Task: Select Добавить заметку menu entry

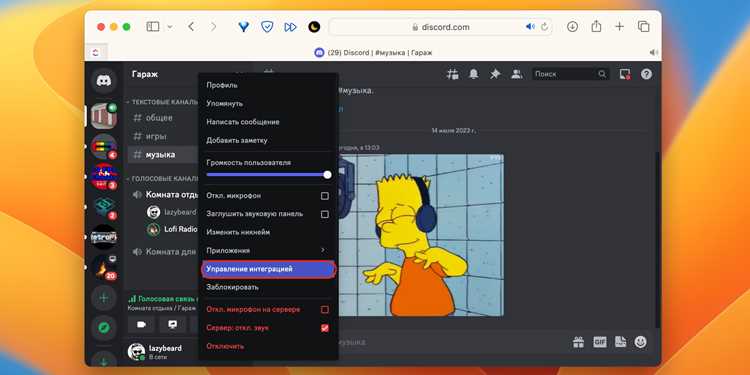Action: (268, 141)
